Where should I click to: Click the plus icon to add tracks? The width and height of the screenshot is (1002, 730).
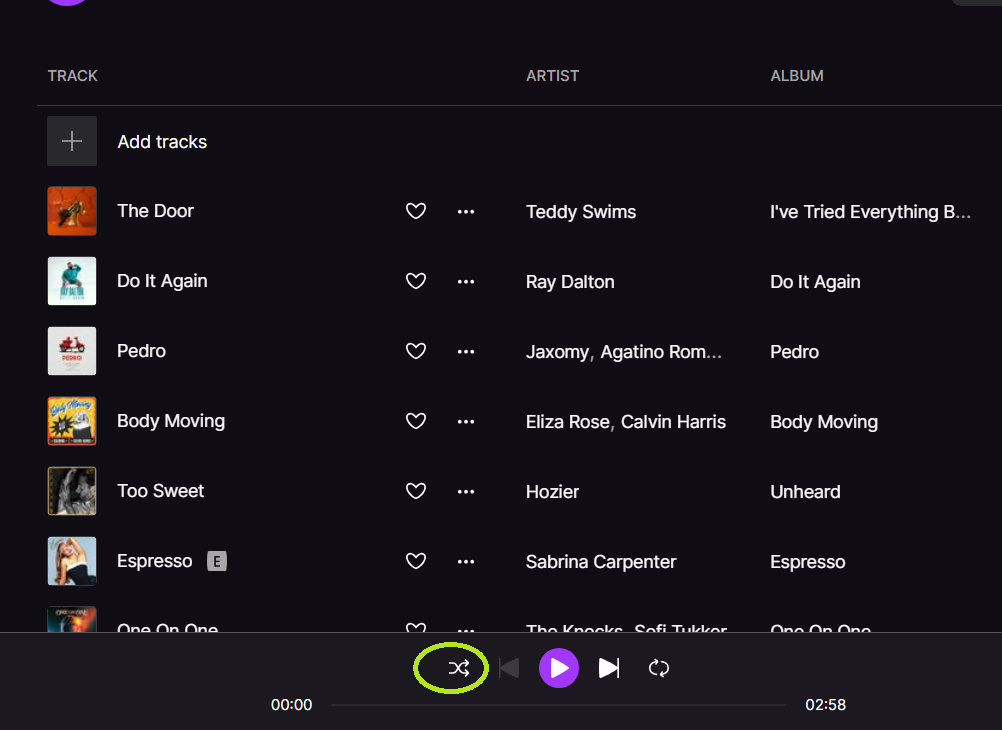72,141
